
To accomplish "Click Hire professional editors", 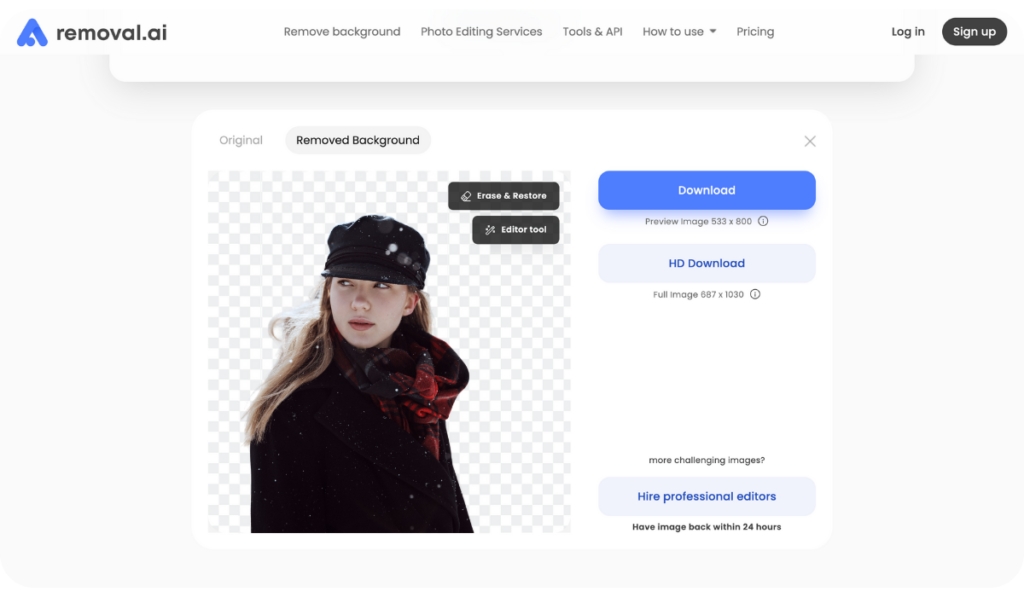I will 706,496.
